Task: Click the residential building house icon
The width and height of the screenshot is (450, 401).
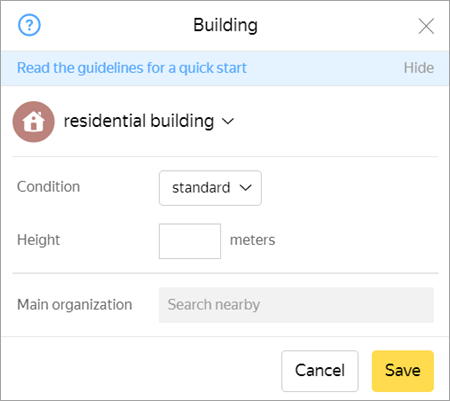Action: [x=34, y=122]
